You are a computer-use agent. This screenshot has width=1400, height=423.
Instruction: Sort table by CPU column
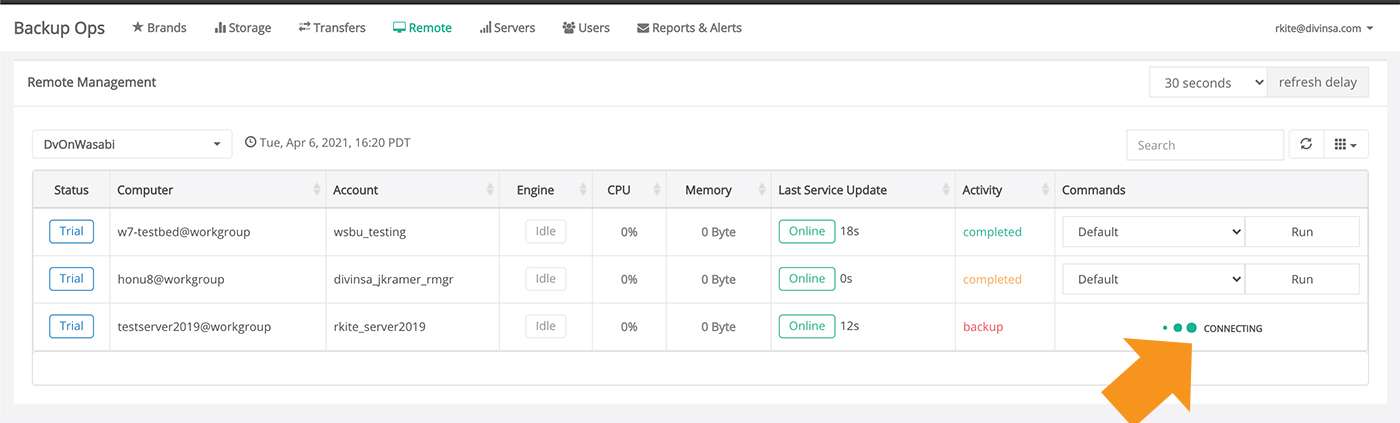629,190
